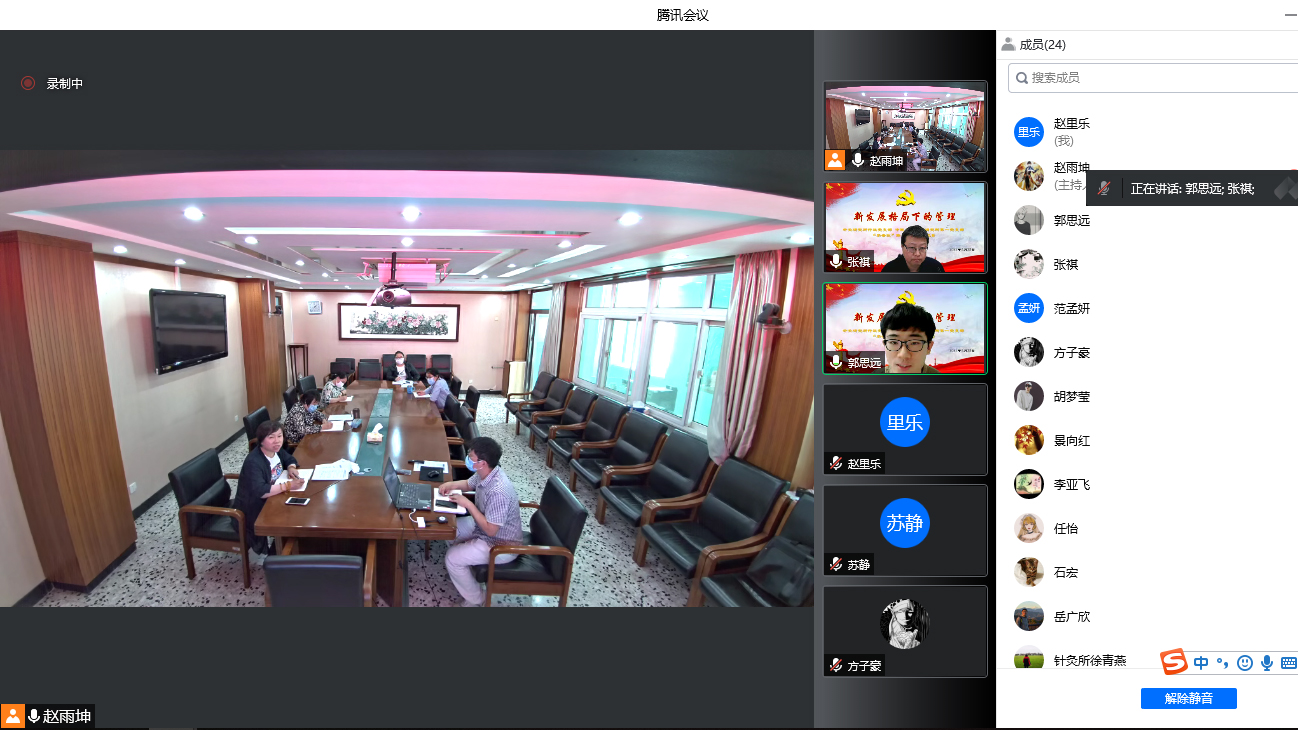
Task: Click the orange host icon on 赵雨坤 thumbnail
Action: click(x=835, y=160)
